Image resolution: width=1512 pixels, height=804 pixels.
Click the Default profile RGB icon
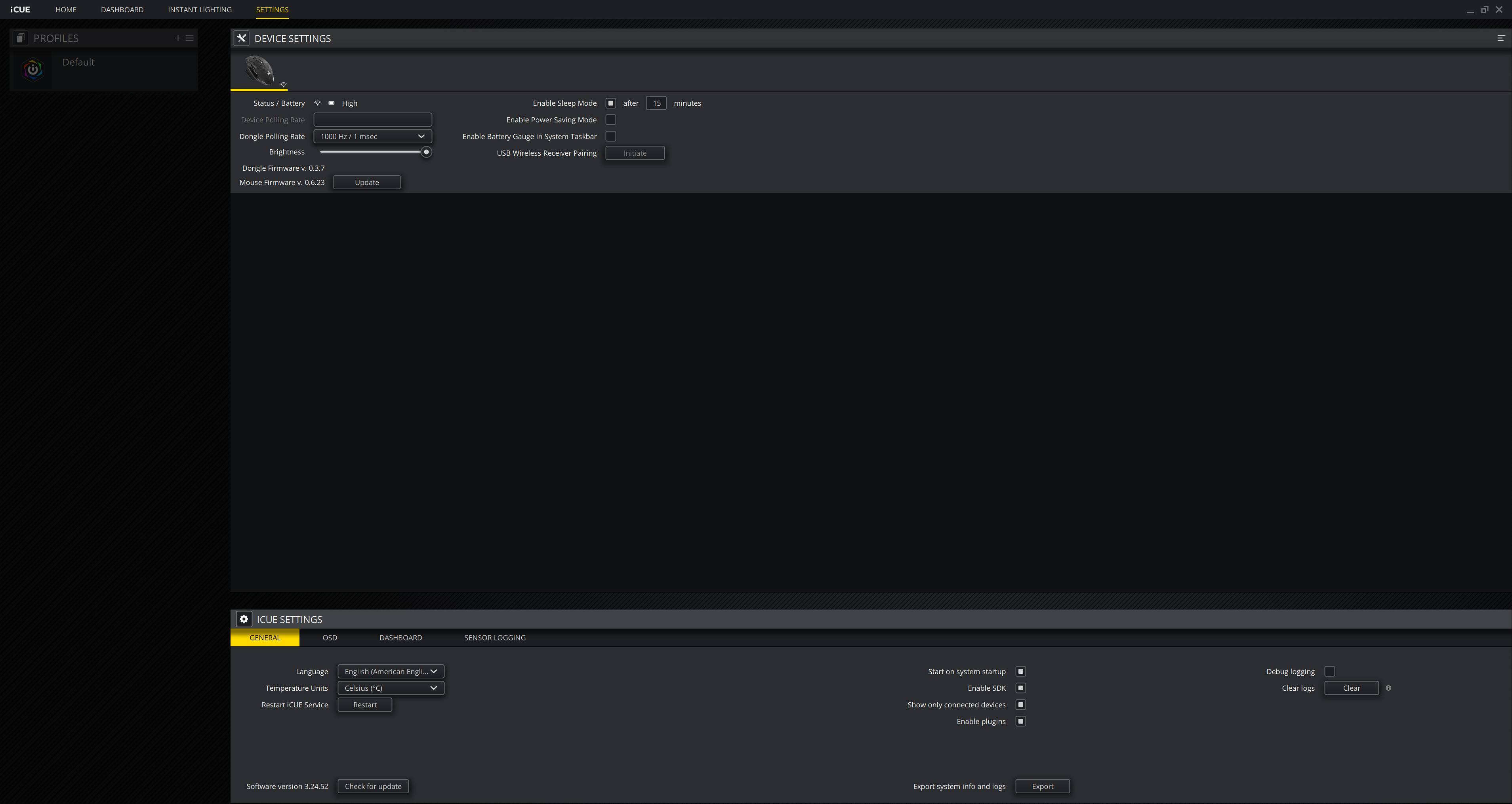pos(33,70)
